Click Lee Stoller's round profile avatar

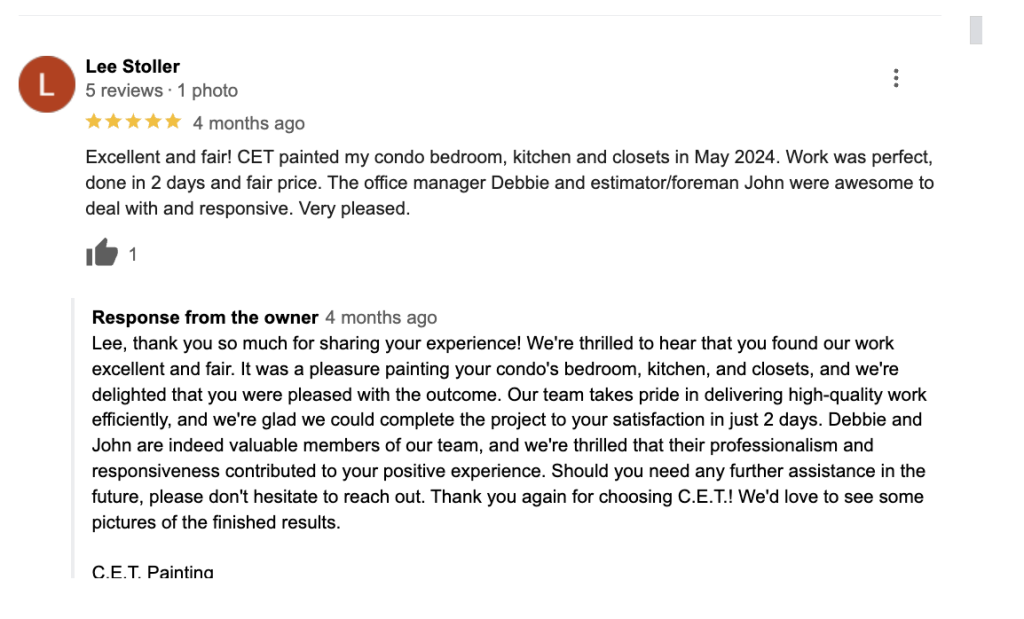tap(46, 85)
